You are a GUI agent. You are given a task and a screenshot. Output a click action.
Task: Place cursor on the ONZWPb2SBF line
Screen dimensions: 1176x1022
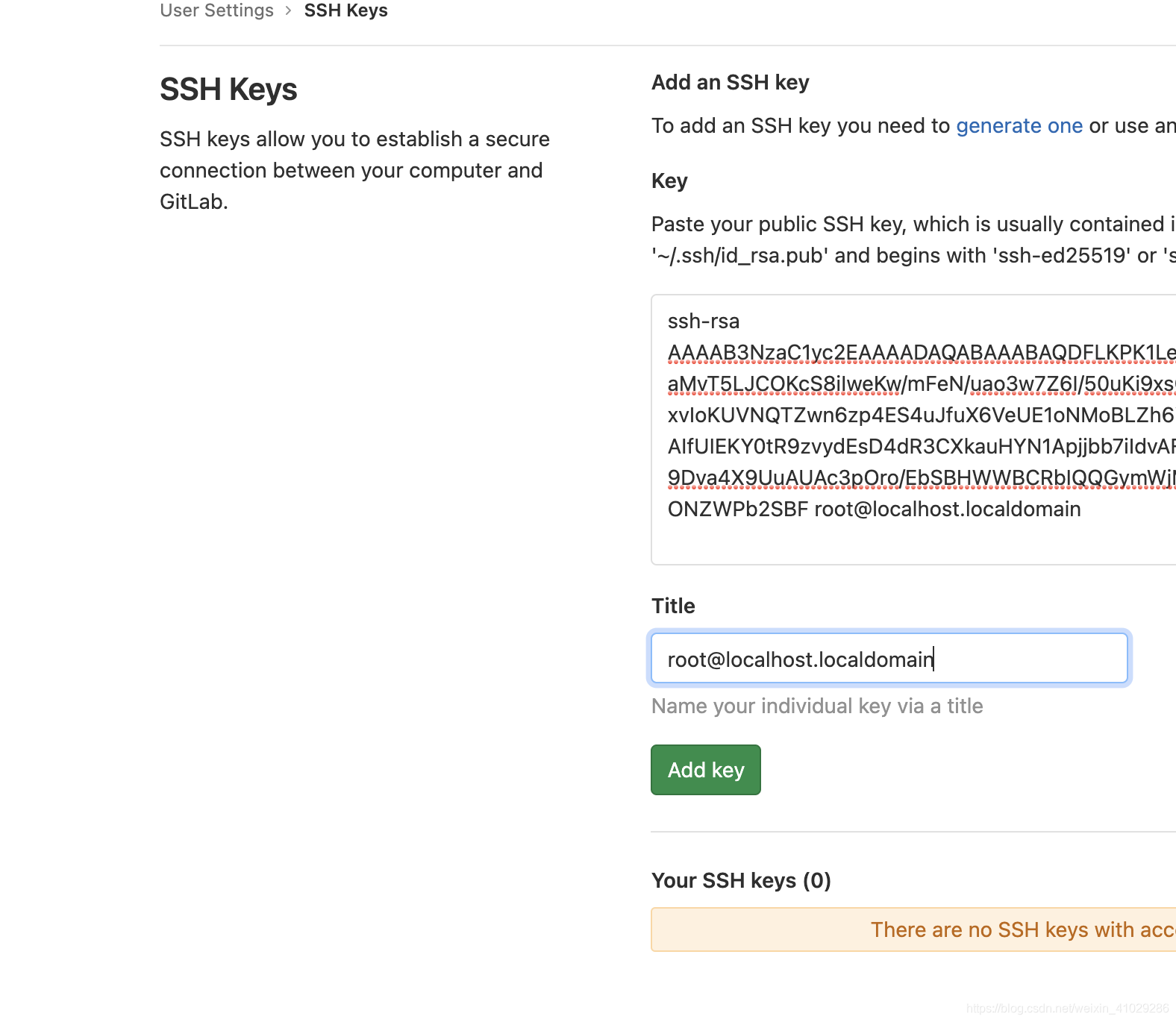[874, 509]
